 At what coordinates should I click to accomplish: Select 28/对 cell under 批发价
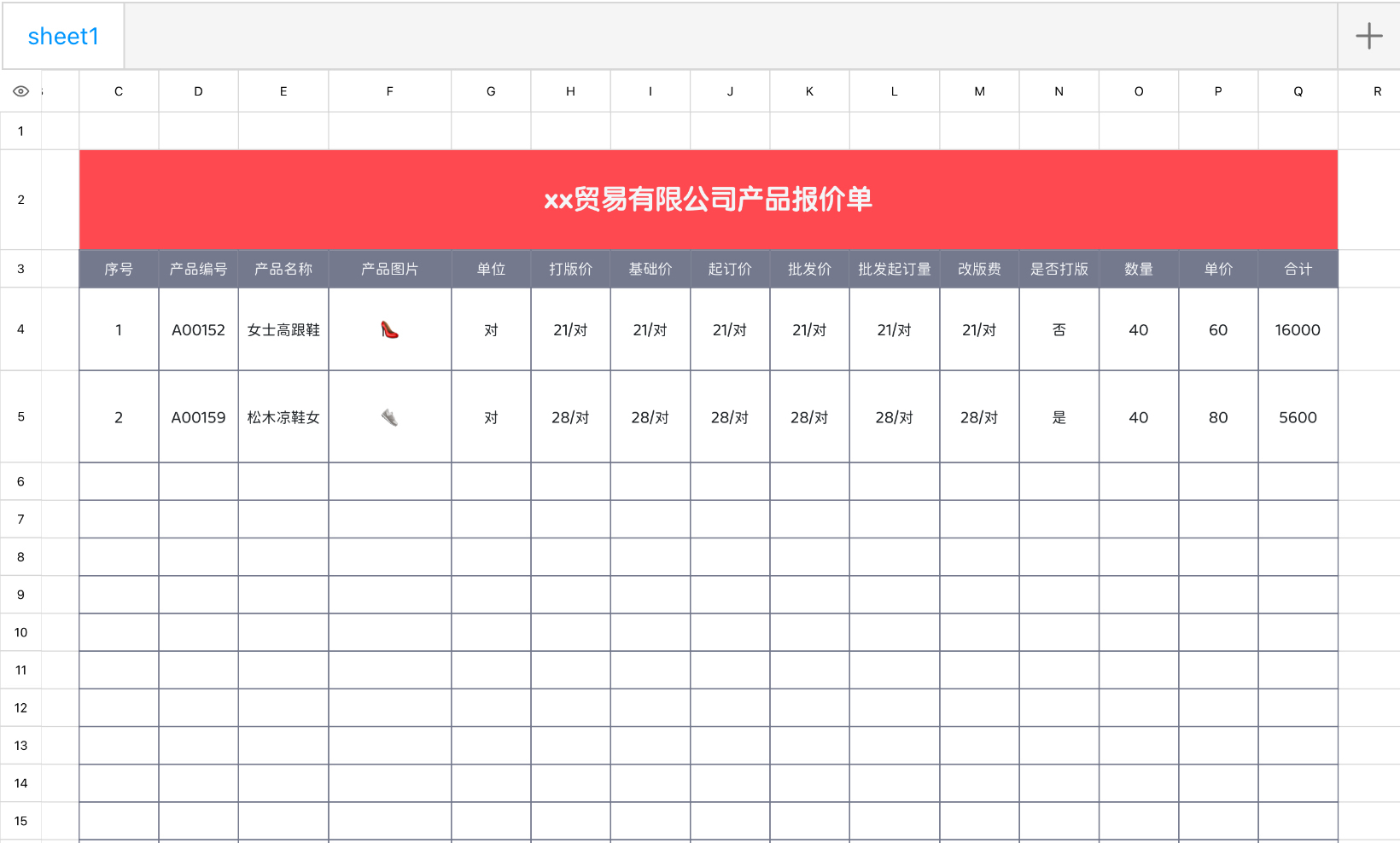[x=809, y=417]
